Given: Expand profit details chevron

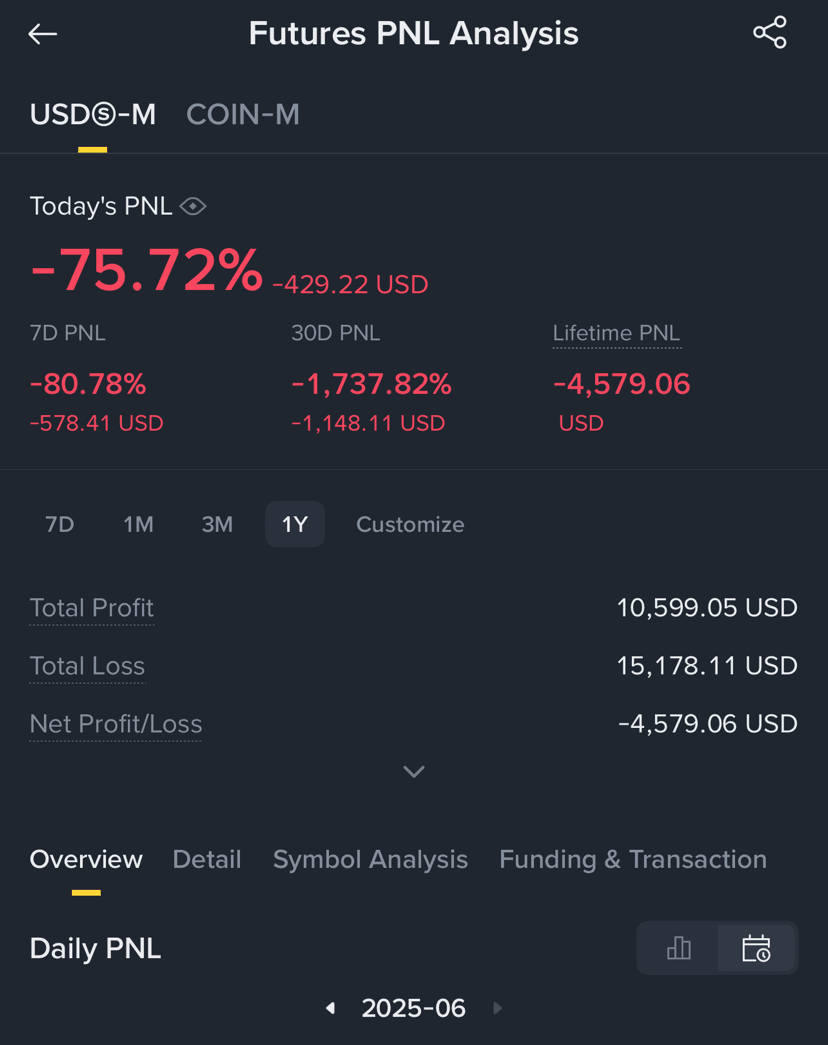Looking at the screenshot, I should pyautogui.click(x=414, y=771).
